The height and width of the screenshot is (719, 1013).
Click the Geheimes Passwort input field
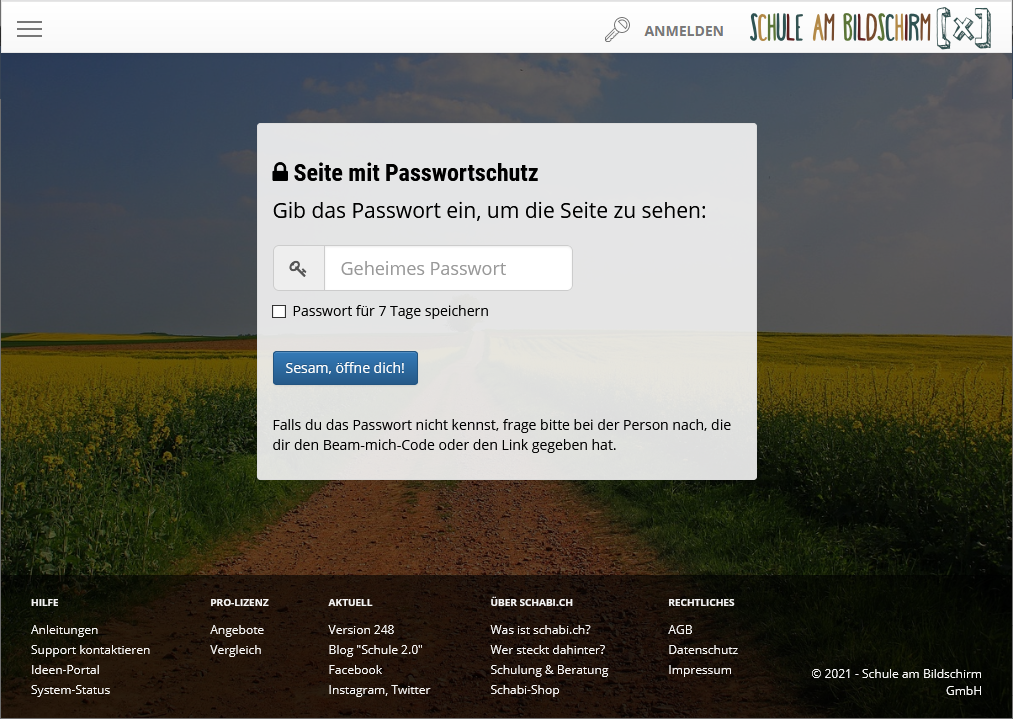[x=448, y=268]
